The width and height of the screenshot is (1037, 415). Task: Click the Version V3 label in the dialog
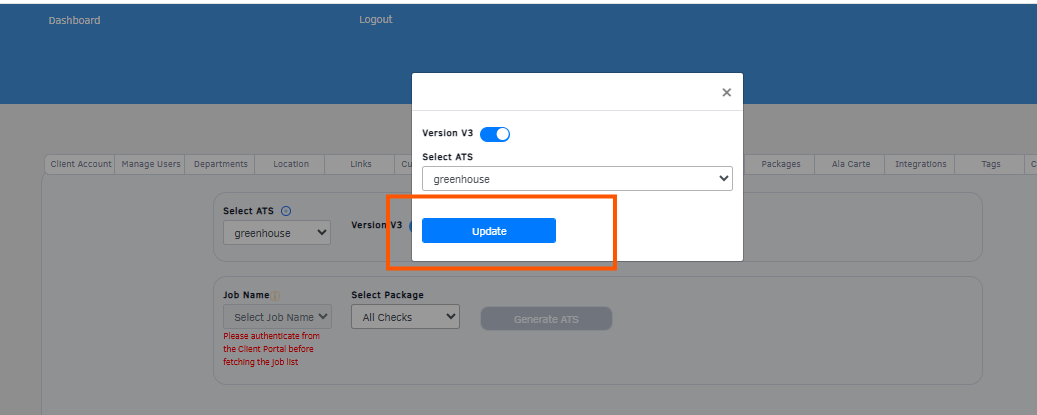coord(448,133)
